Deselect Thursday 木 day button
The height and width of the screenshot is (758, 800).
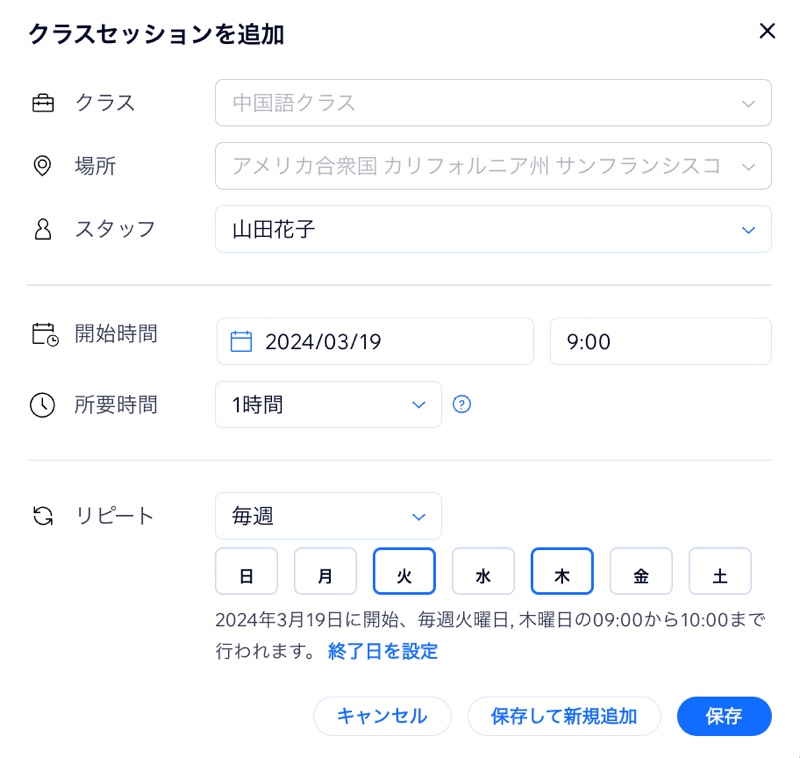point(562,571)
